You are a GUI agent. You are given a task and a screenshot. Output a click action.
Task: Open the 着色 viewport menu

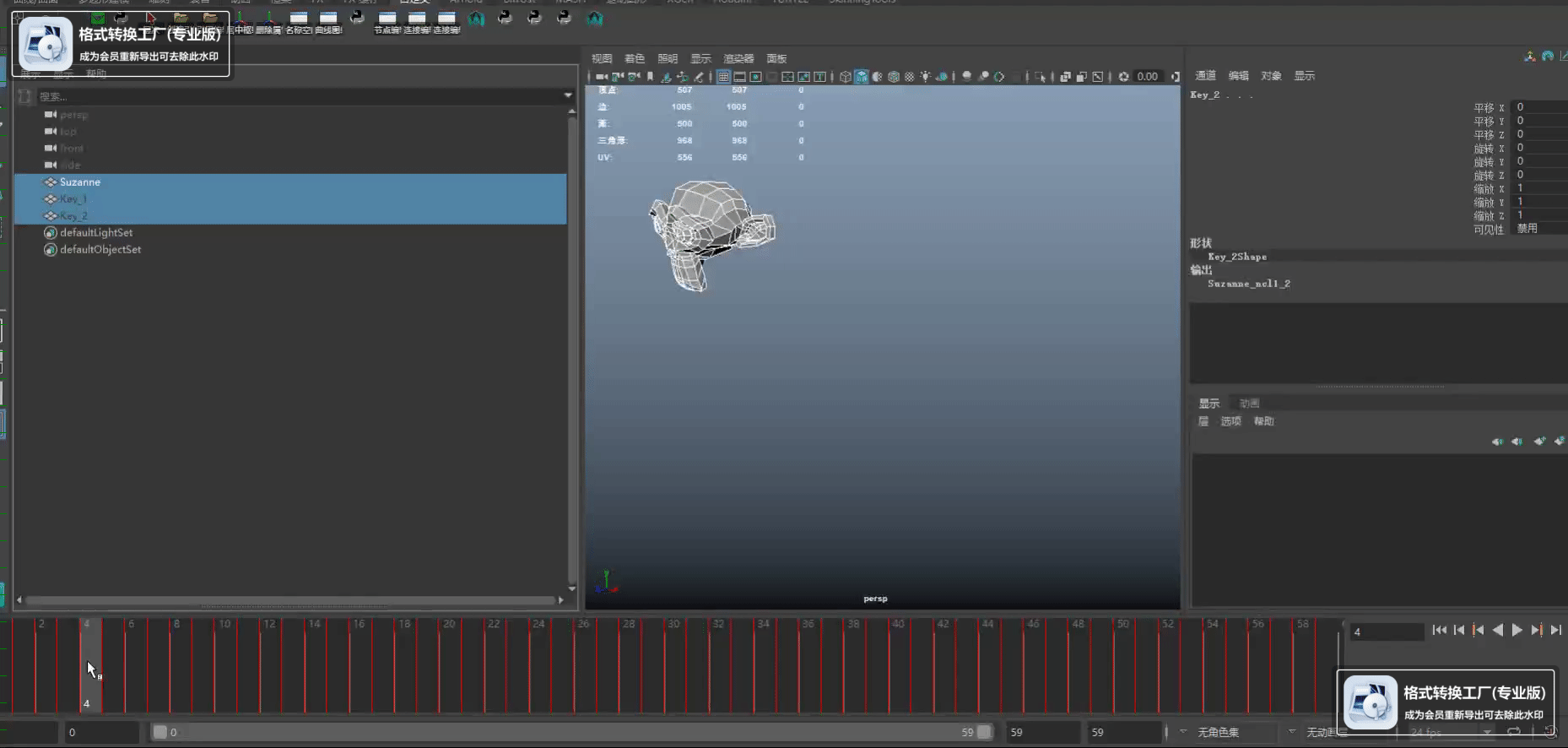[x=634, y=58]
